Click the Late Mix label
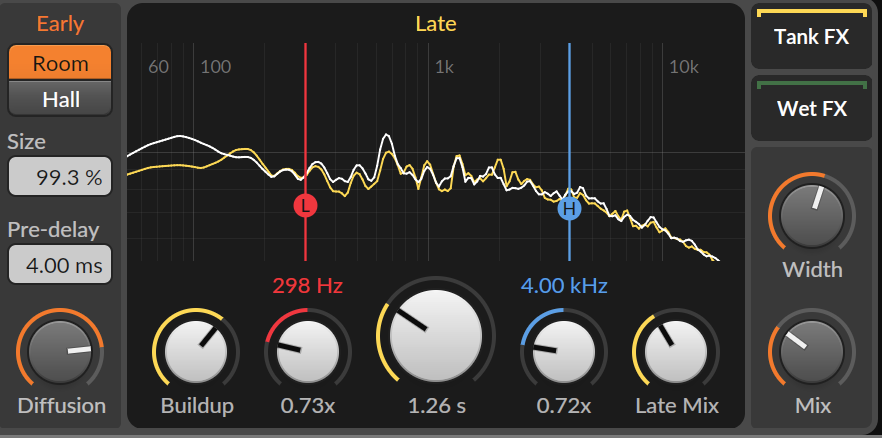 coord(677,406)
